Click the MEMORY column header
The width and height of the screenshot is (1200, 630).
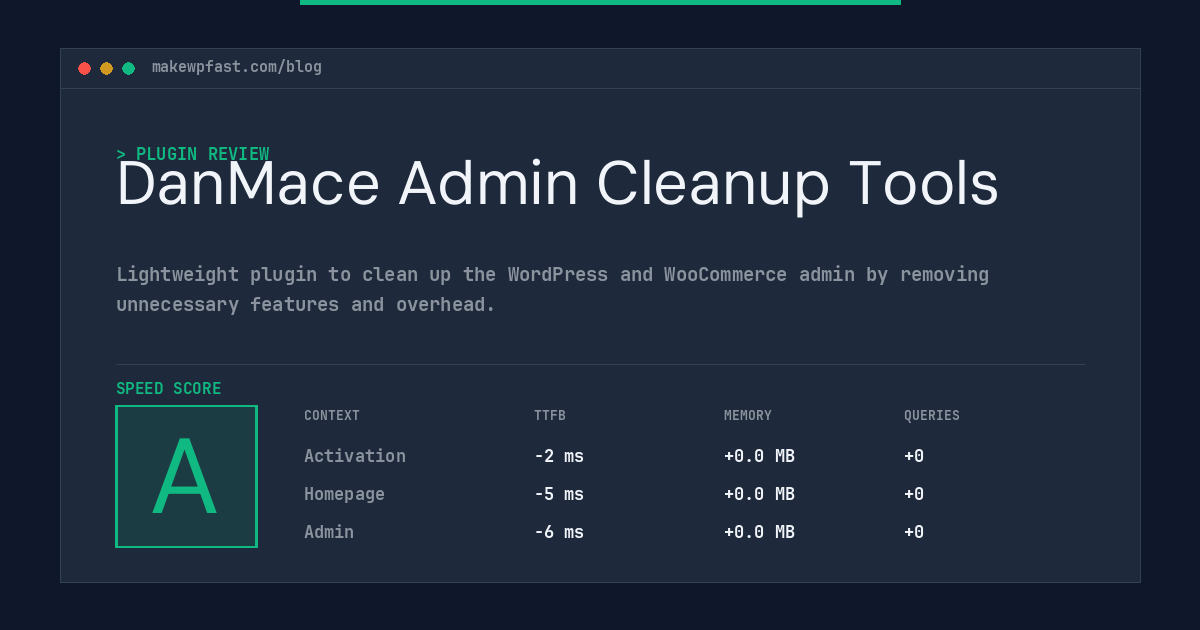pyautogui.click(x=748, y=415)
